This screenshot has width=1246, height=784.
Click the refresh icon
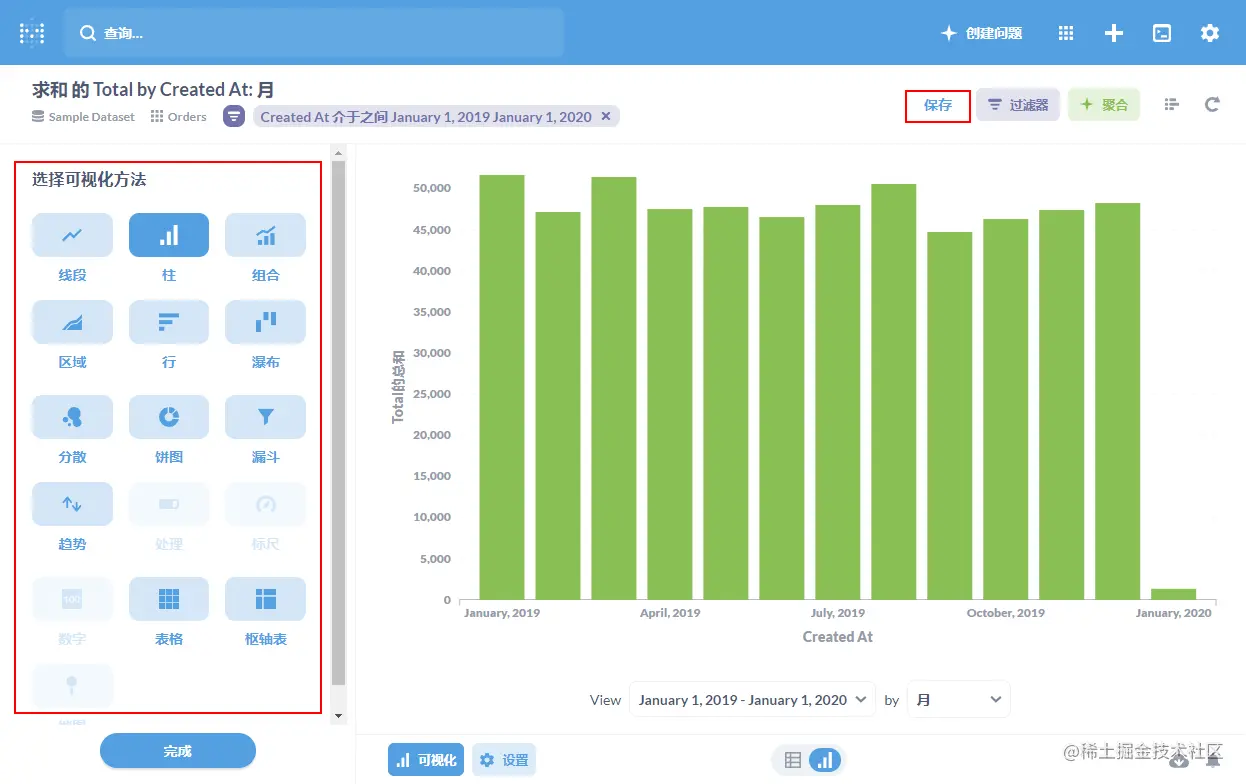coord(1212,104)
